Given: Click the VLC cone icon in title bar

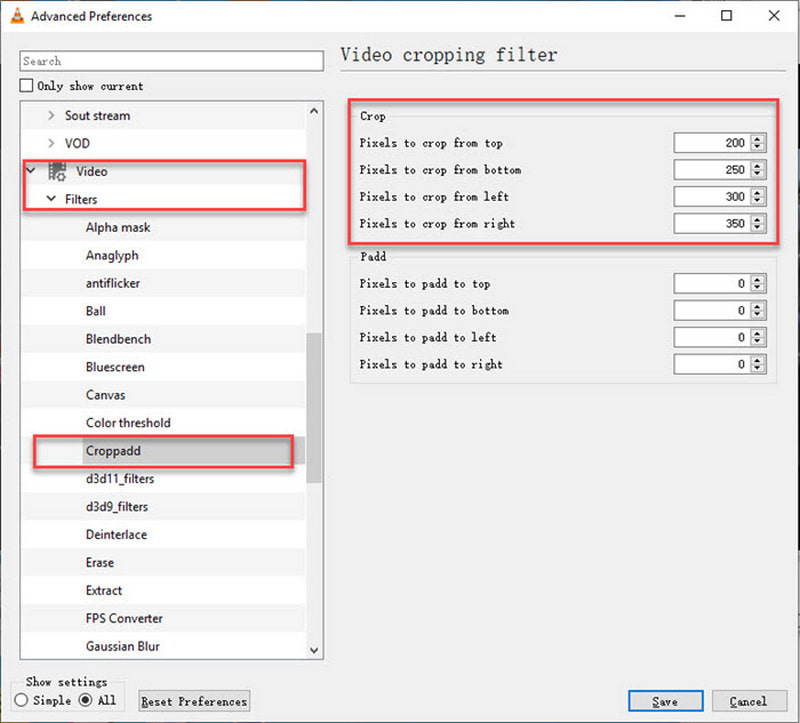Looking at the screenshot, I should tap(17, 16).
